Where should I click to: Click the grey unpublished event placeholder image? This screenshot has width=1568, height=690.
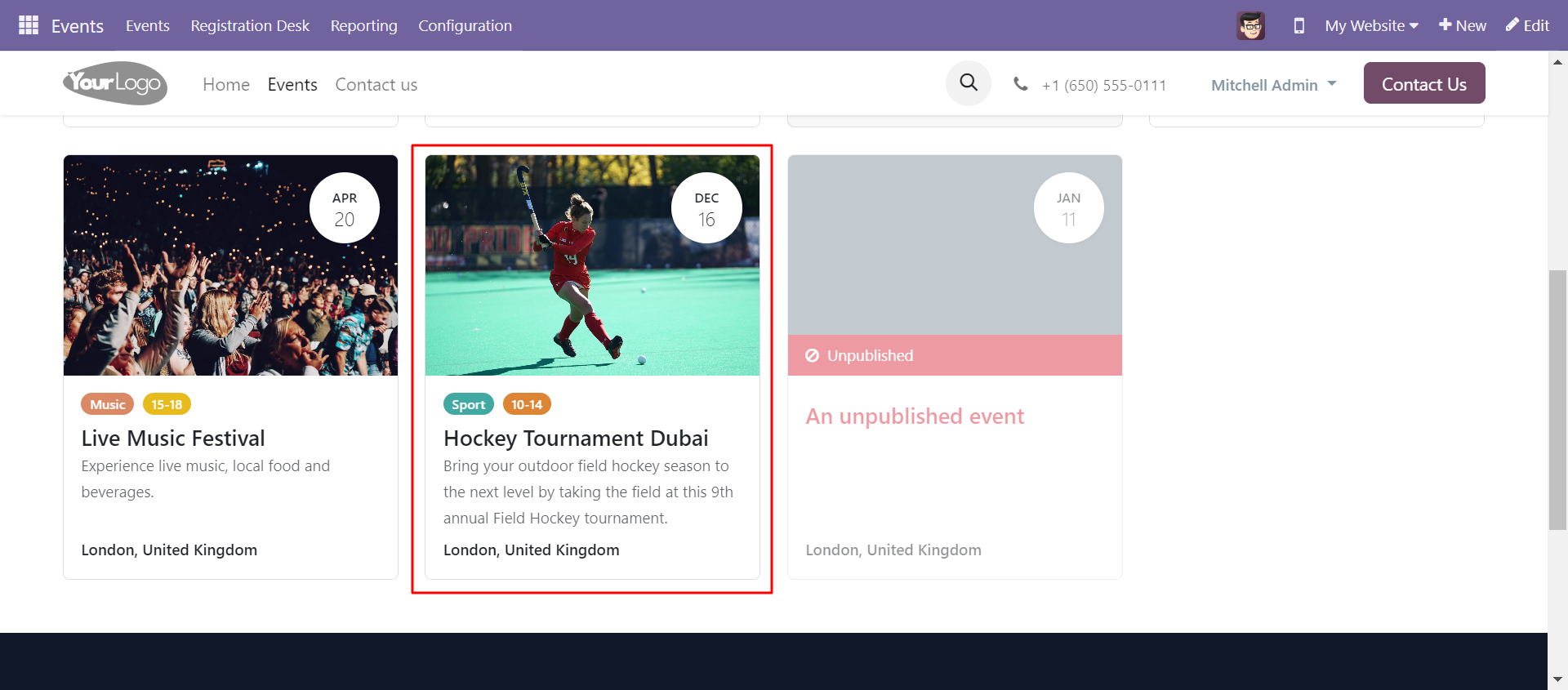(955, 245)
